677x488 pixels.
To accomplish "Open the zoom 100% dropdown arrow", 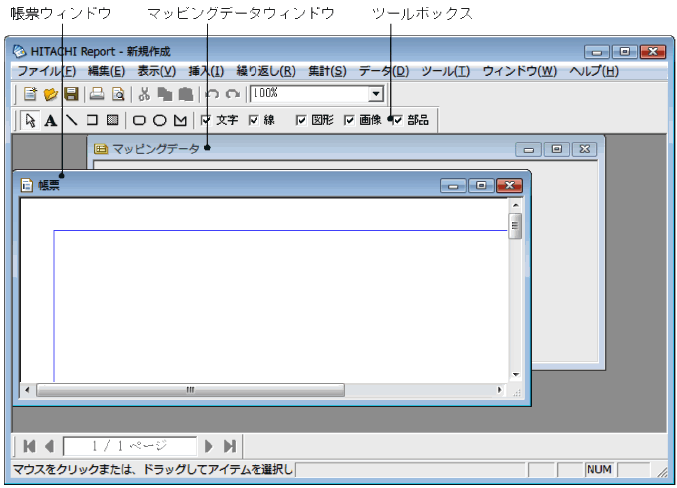I will coord(376,94).
